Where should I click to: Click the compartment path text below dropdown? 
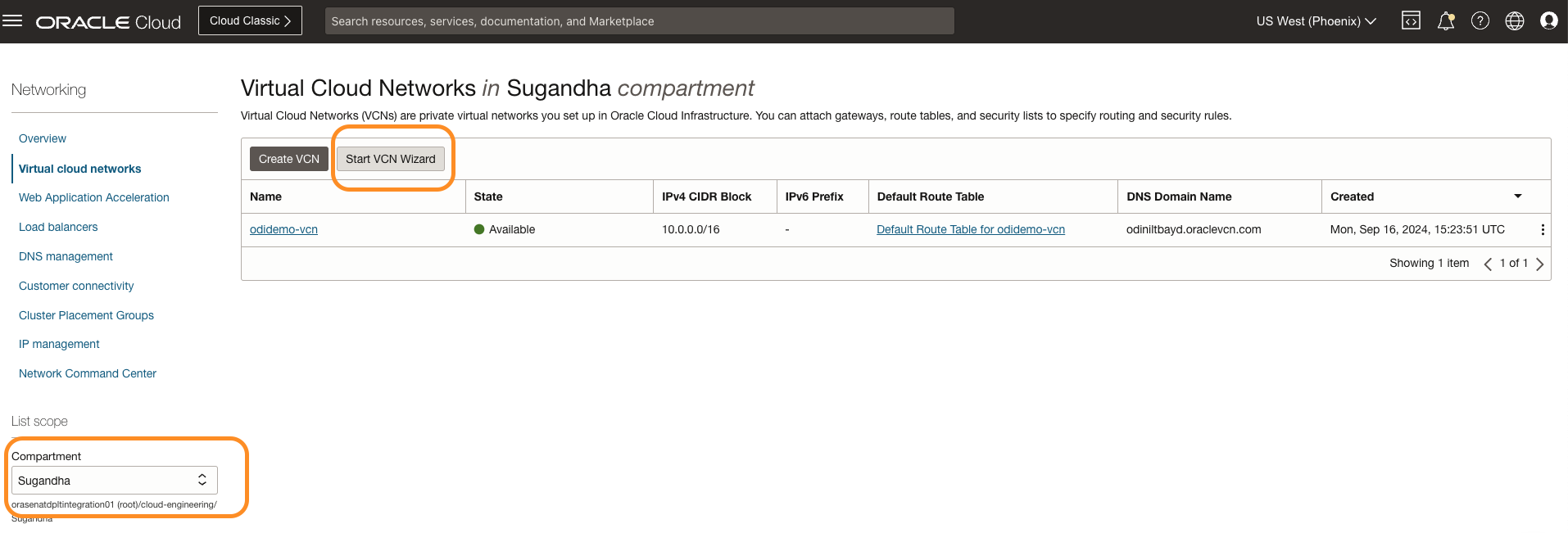[x=114, y=511]
